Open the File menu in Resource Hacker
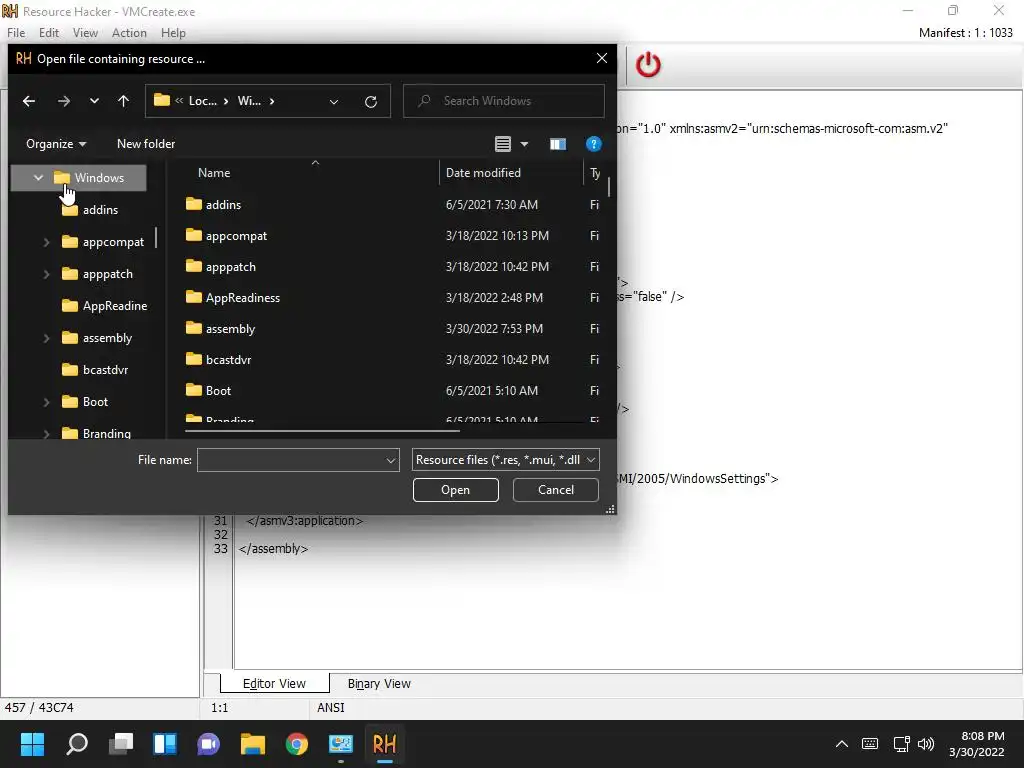This screenshot has height=768, width=1024. (x=16, y=33)
